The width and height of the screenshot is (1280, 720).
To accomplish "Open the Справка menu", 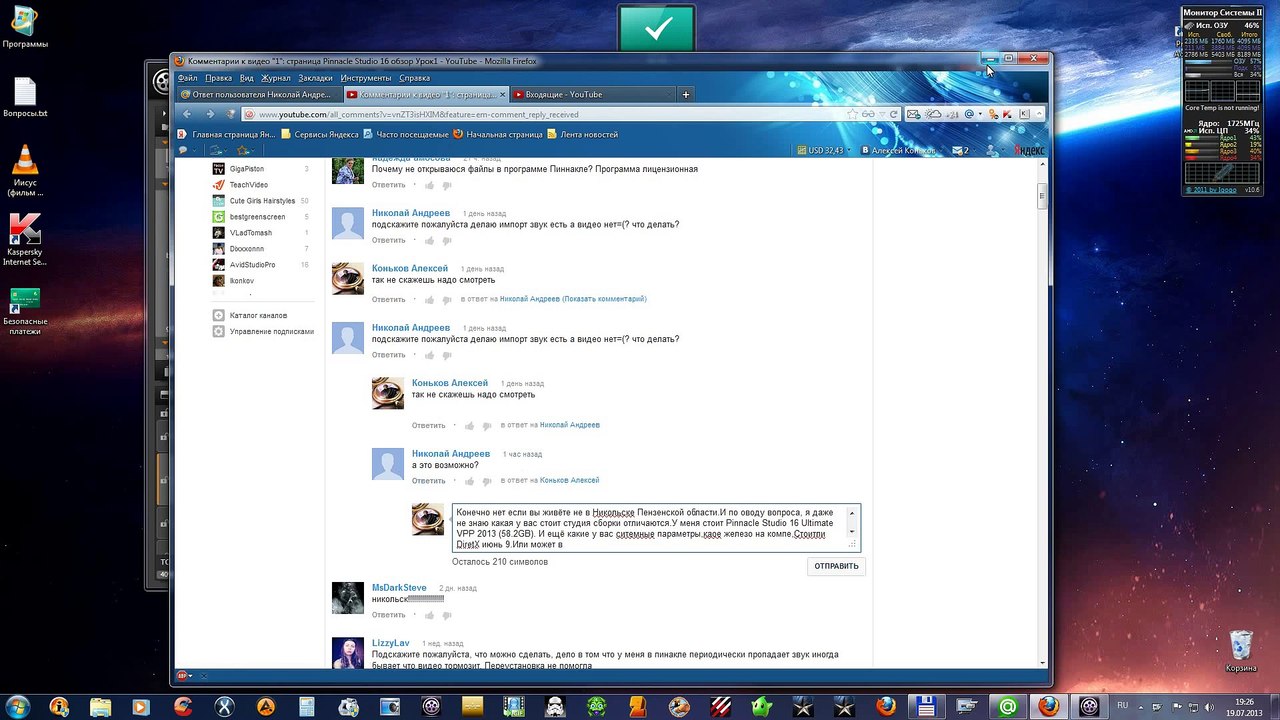I will pos(414,78).
